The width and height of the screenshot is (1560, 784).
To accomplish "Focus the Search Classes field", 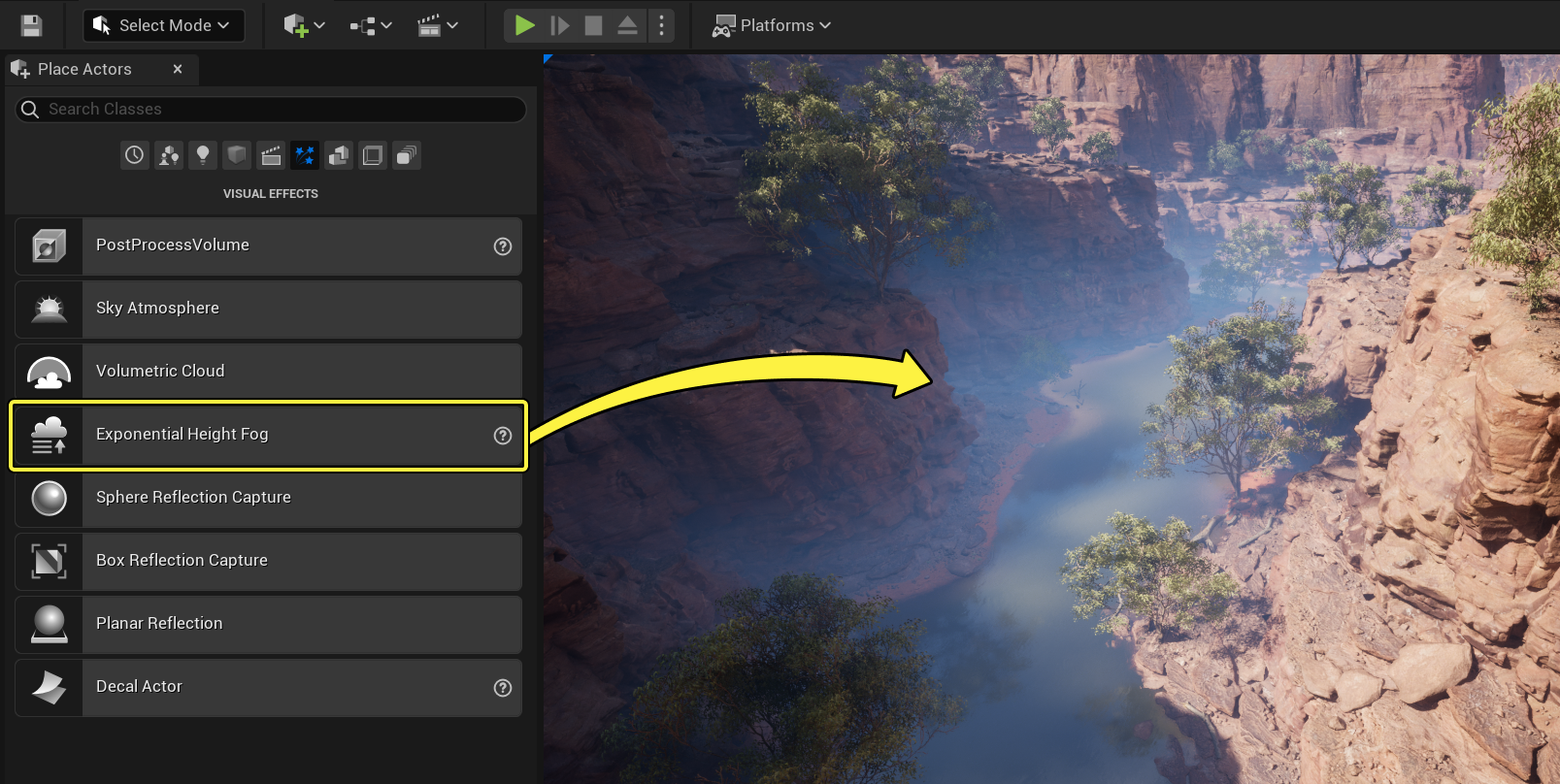I will (271, 109).
